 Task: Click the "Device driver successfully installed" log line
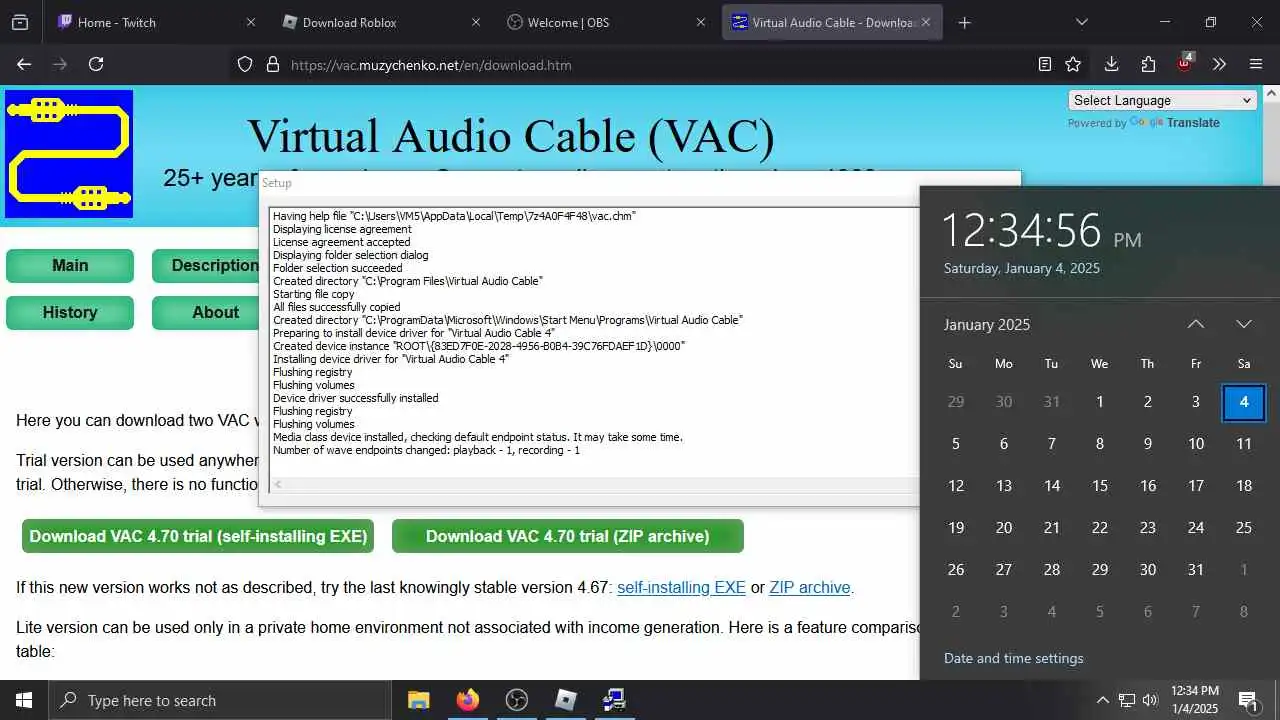pos(356,398)
